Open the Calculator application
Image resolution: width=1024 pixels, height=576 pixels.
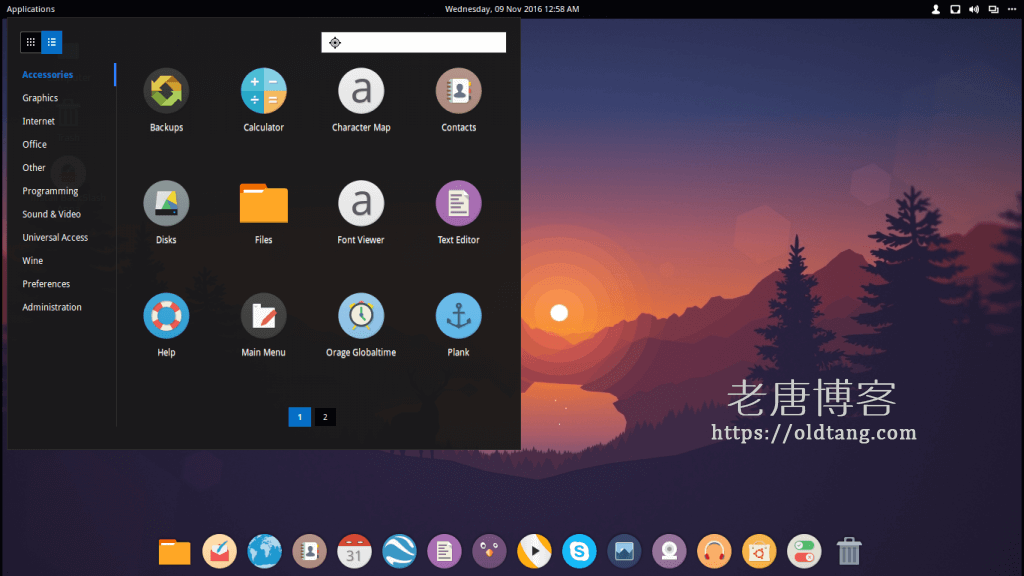263,90
